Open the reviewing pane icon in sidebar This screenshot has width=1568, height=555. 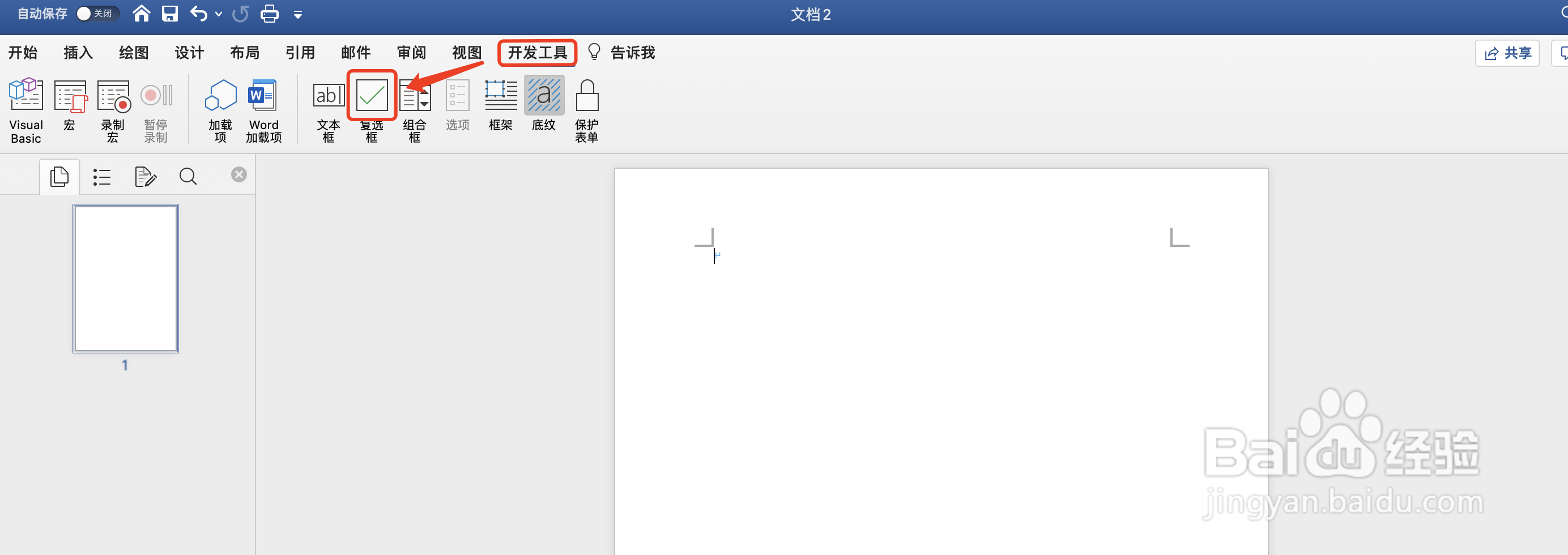[x=145, y=177]
